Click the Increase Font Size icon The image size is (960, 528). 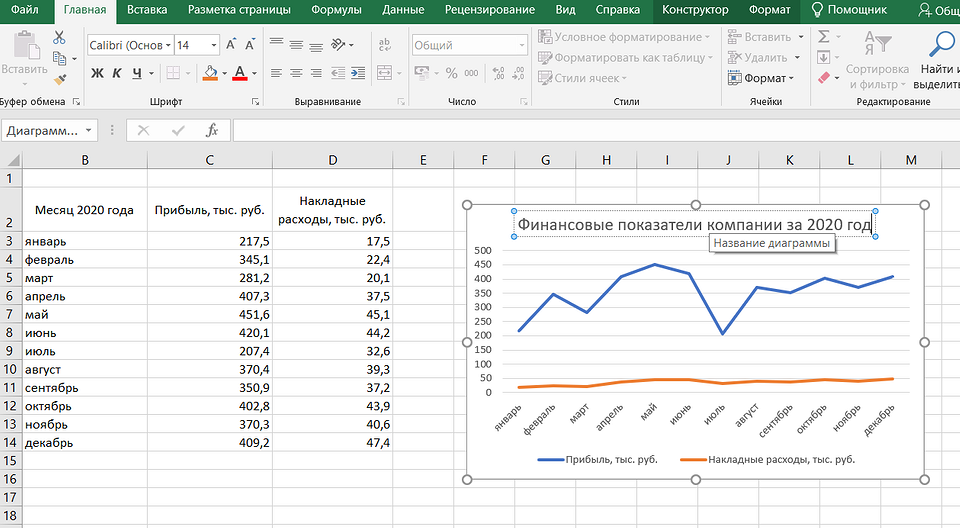pos(232,45)
